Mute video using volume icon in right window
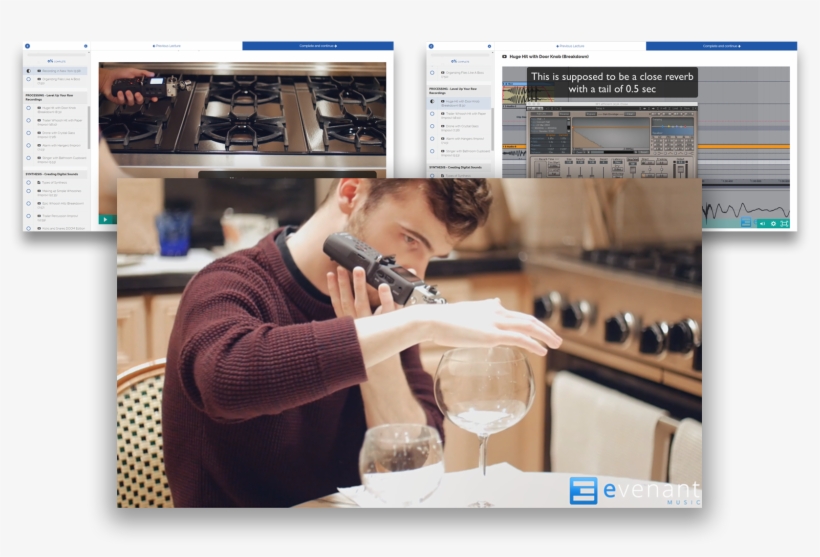The image size is (820, 557). [x=762, y=223]
